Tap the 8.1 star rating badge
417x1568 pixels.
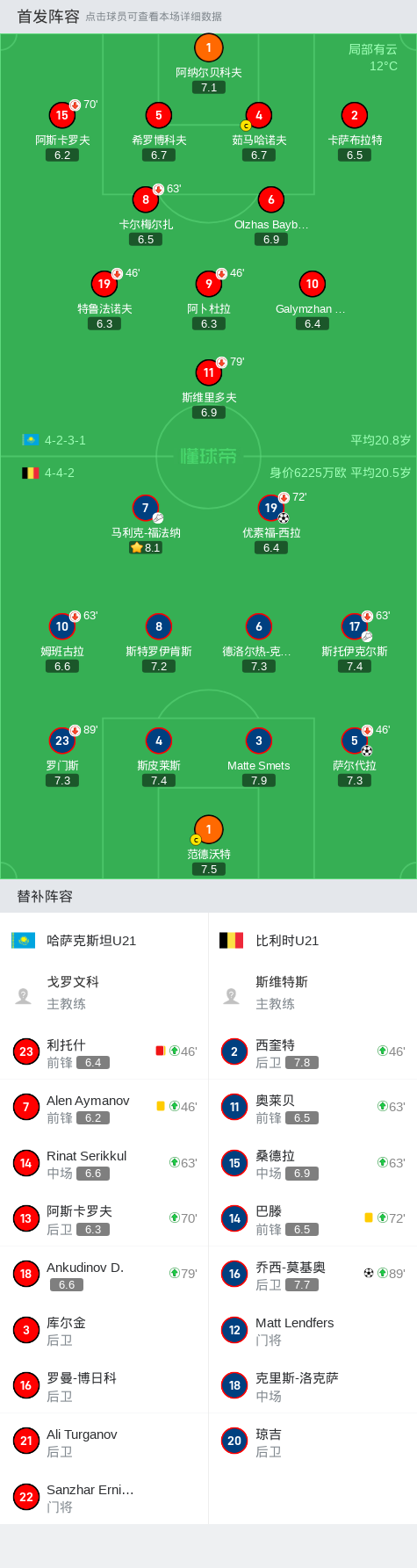(146, 547)
